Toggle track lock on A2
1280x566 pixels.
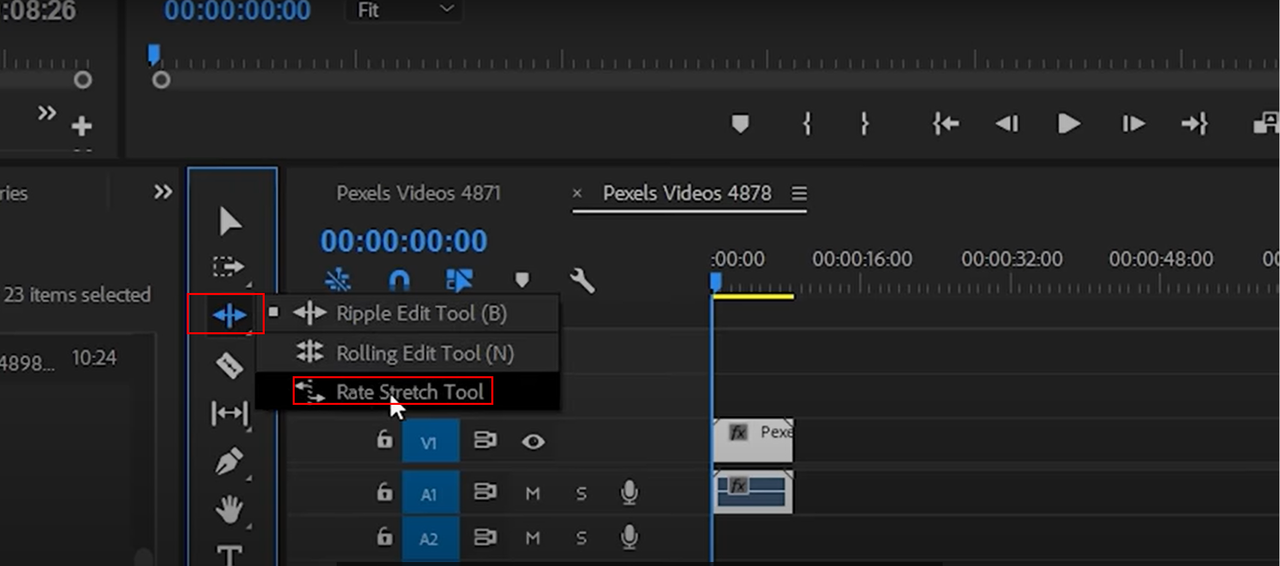[x=384, y=537]
